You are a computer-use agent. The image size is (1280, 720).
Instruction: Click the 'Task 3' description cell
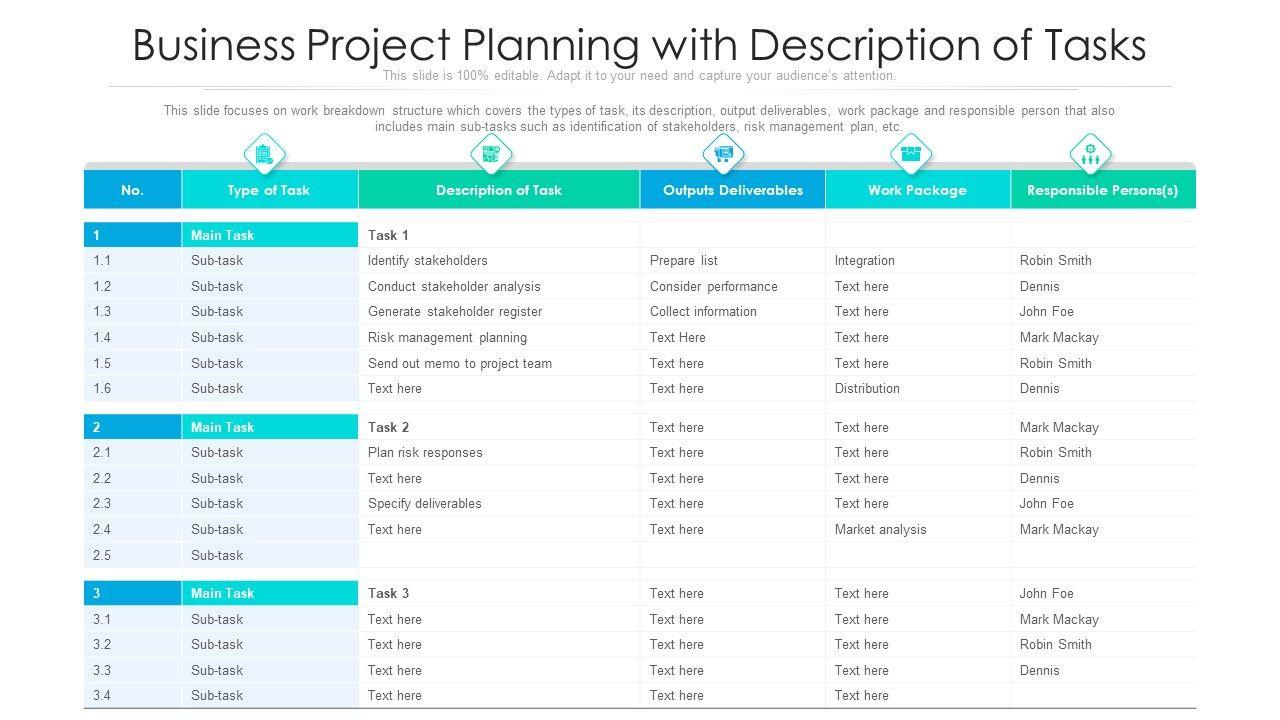[388, 593]
